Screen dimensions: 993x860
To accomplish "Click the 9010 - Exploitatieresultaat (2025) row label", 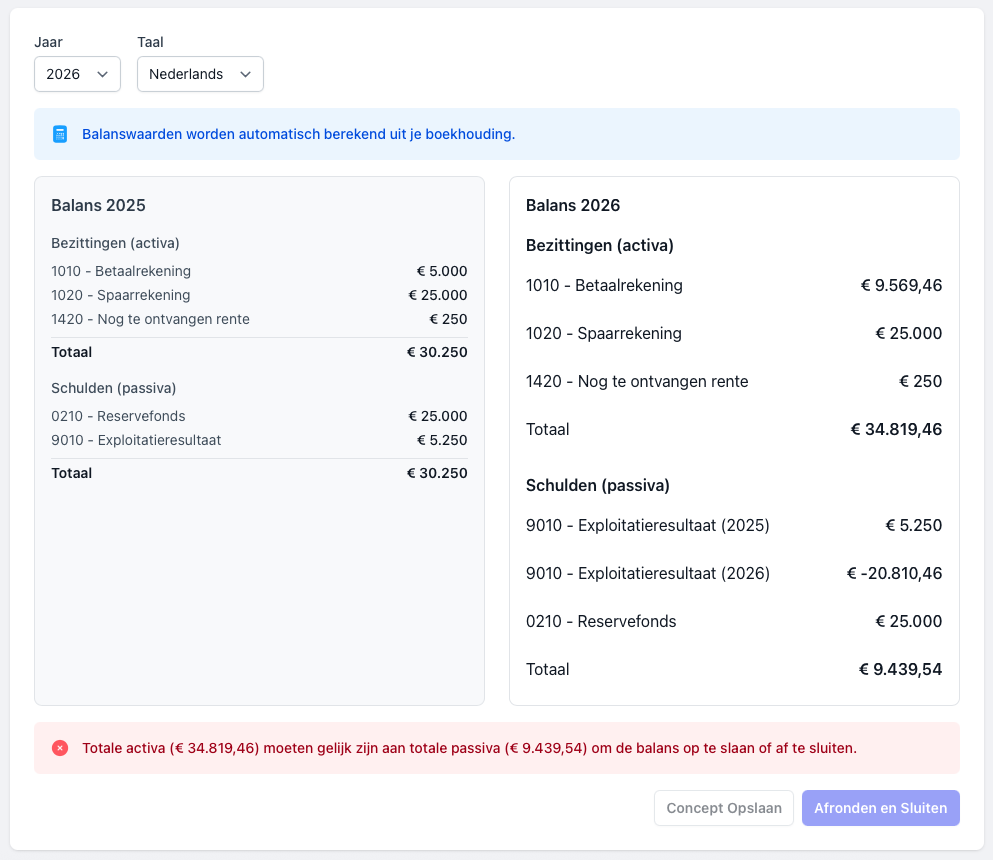I will [647, 525].
